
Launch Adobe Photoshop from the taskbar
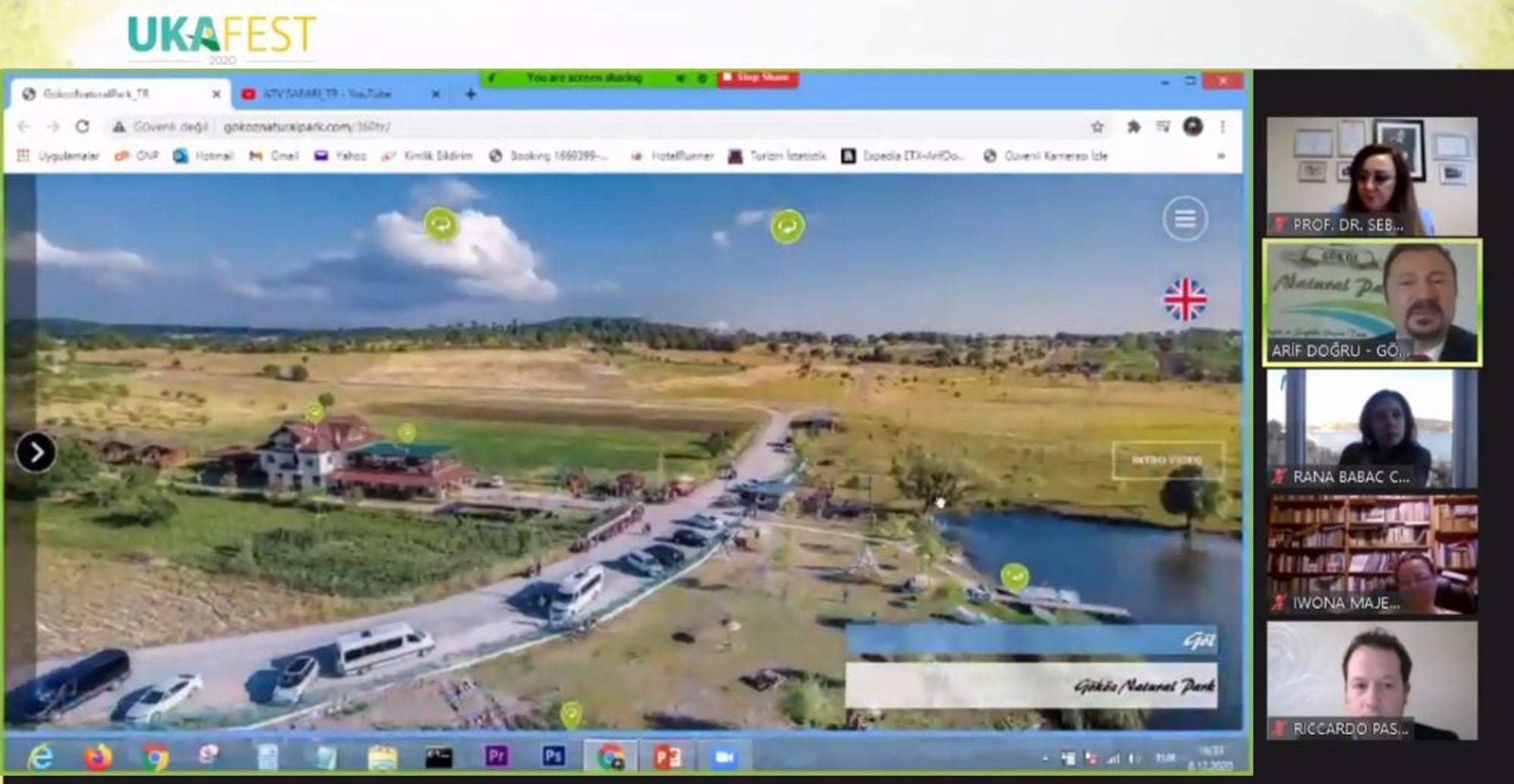[553, 756]
